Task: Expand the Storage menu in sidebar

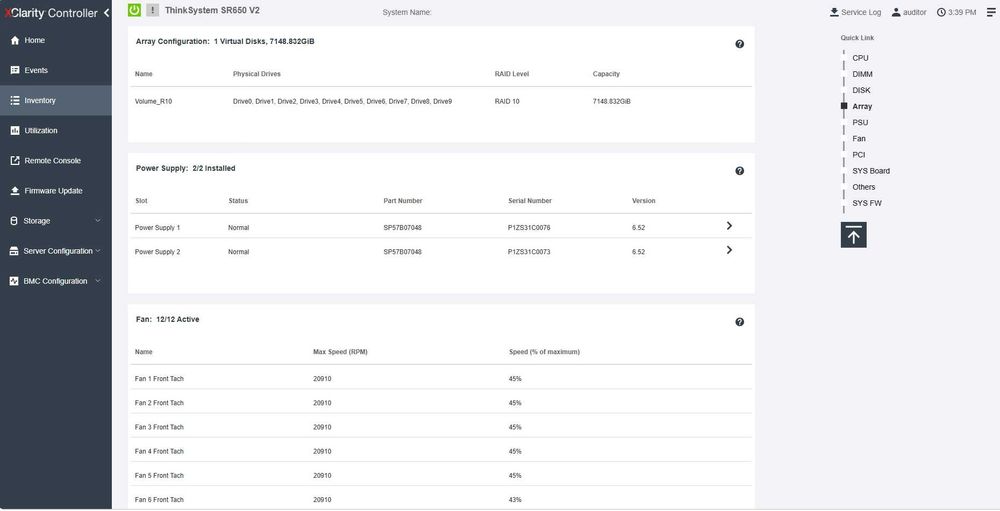Action: pos(55,221)
